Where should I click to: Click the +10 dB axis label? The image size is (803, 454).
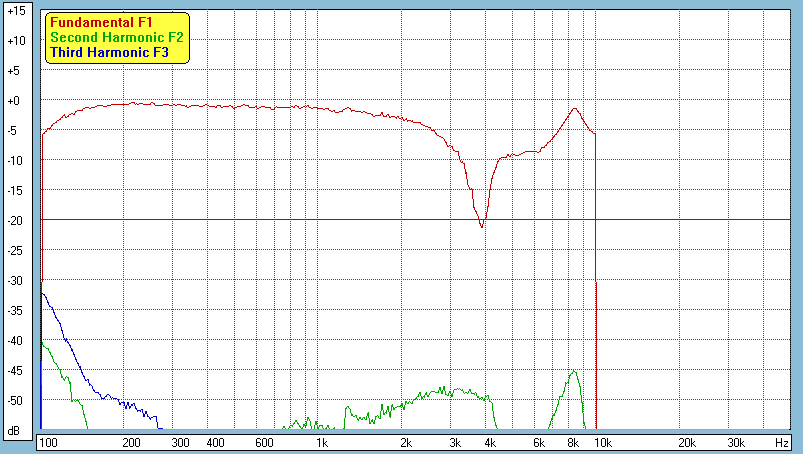pos(15,41)
